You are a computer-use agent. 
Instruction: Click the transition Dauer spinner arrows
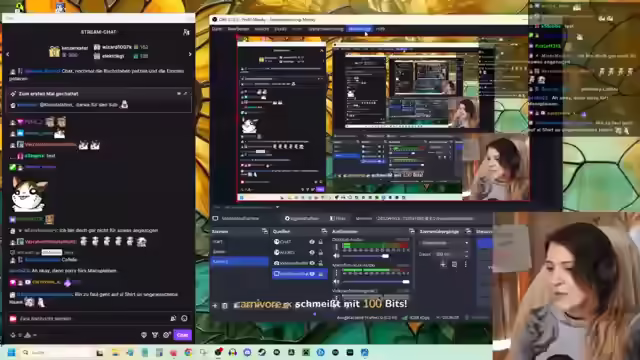tap(466, 254)
